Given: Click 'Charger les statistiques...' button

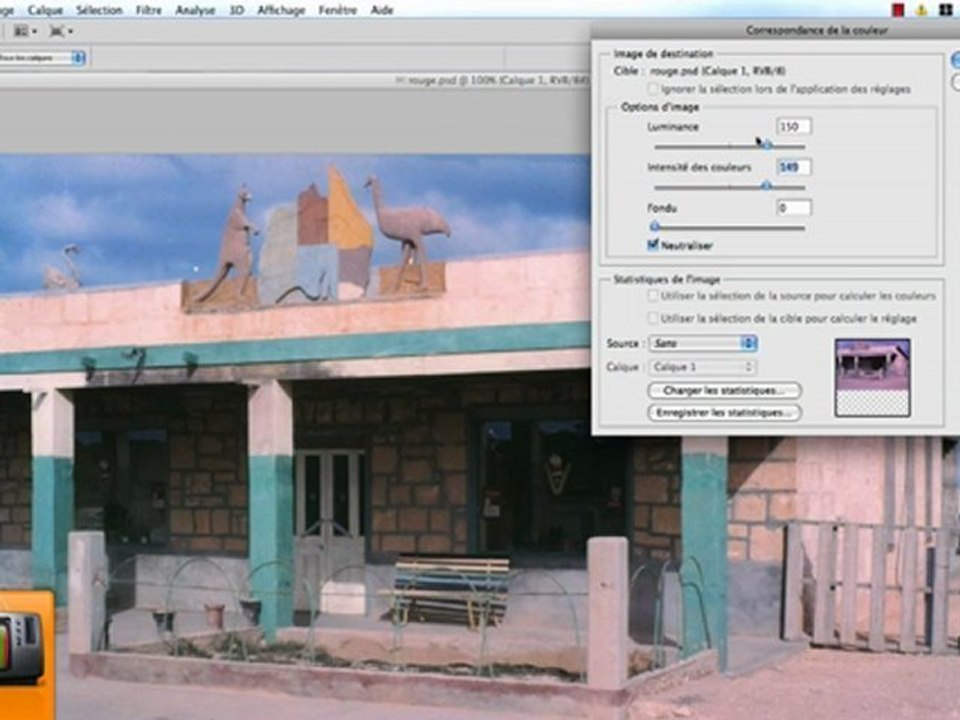Looking at the screenshot, I should click(724, 390).
